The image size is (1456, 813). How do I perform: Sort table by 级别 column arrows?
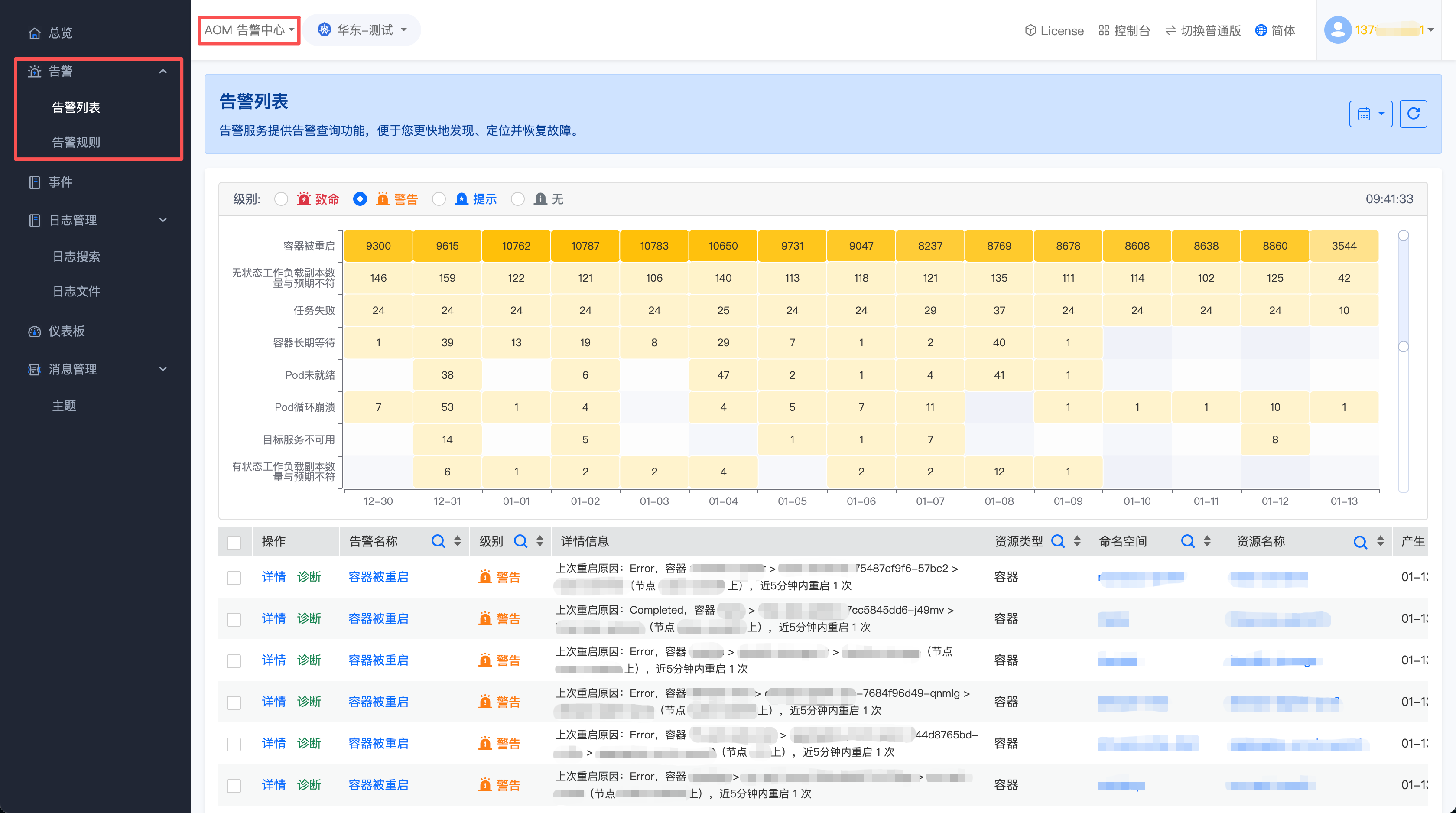click(x=540, y=541)
